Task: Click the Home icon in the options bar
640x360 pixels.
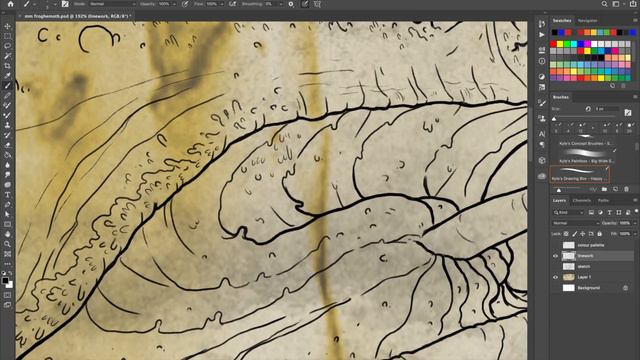Action: click(11, 4)
